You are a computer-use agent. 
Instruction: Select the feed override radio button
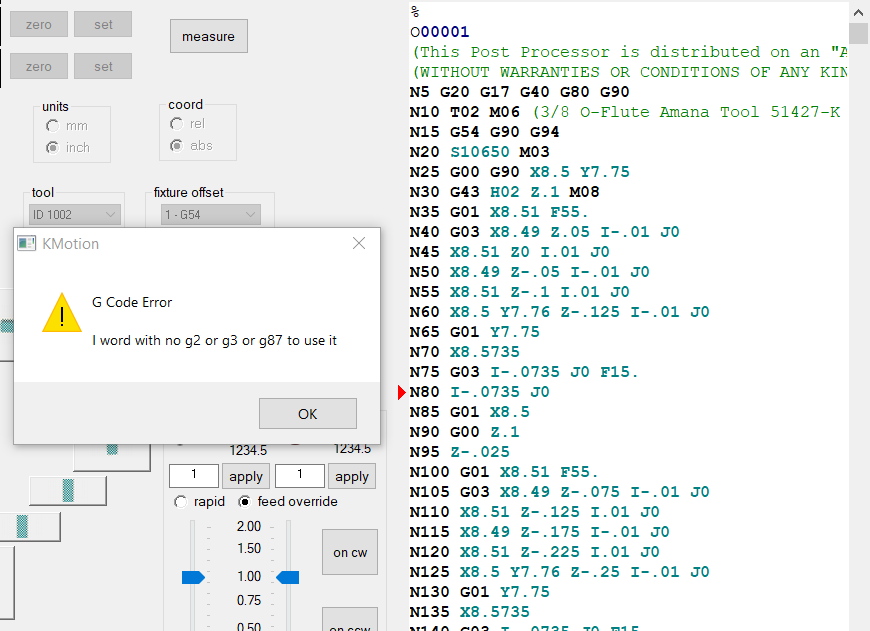pyautogui.click(x=245, y=501)
